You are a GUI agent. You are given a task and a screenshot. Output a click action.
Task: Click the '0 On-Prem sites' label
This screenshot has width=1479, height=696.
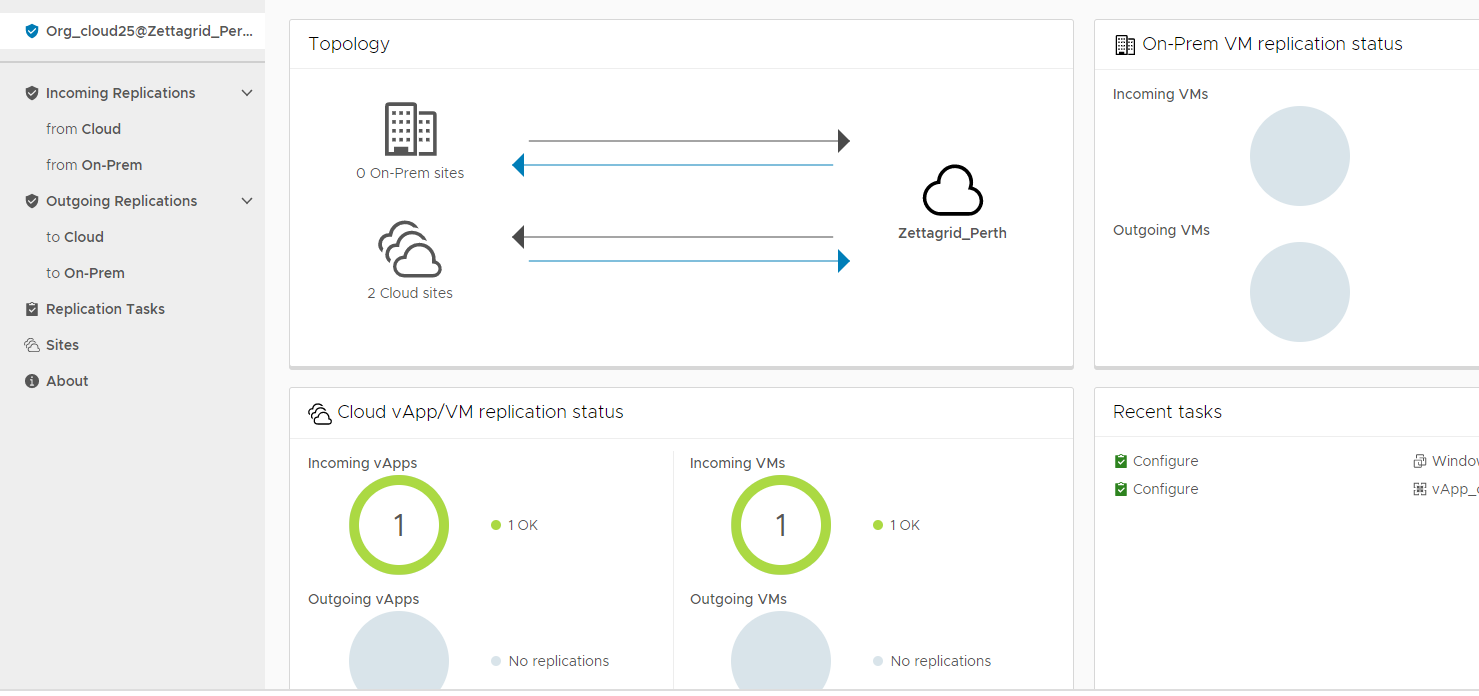(410, 173)
